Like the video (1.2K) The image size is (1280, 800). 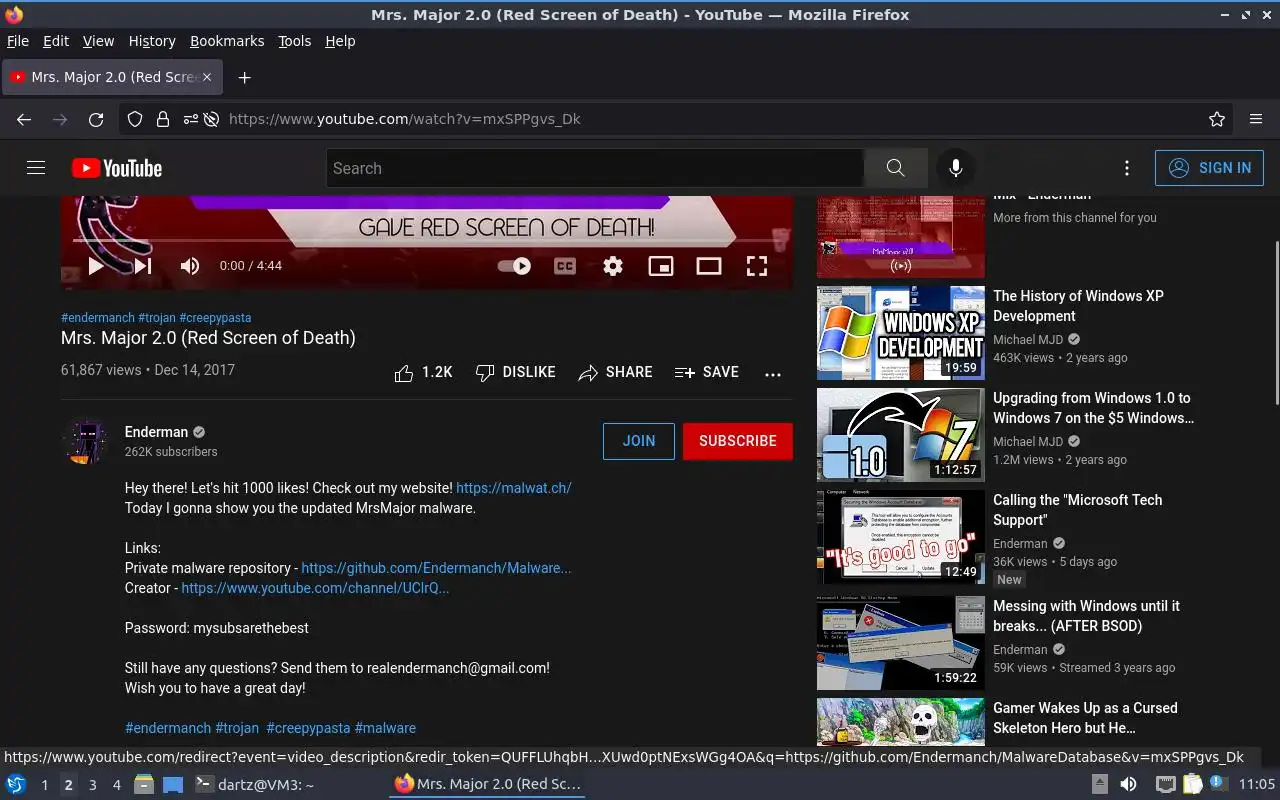pyautogui.click(x=424, y=372)
